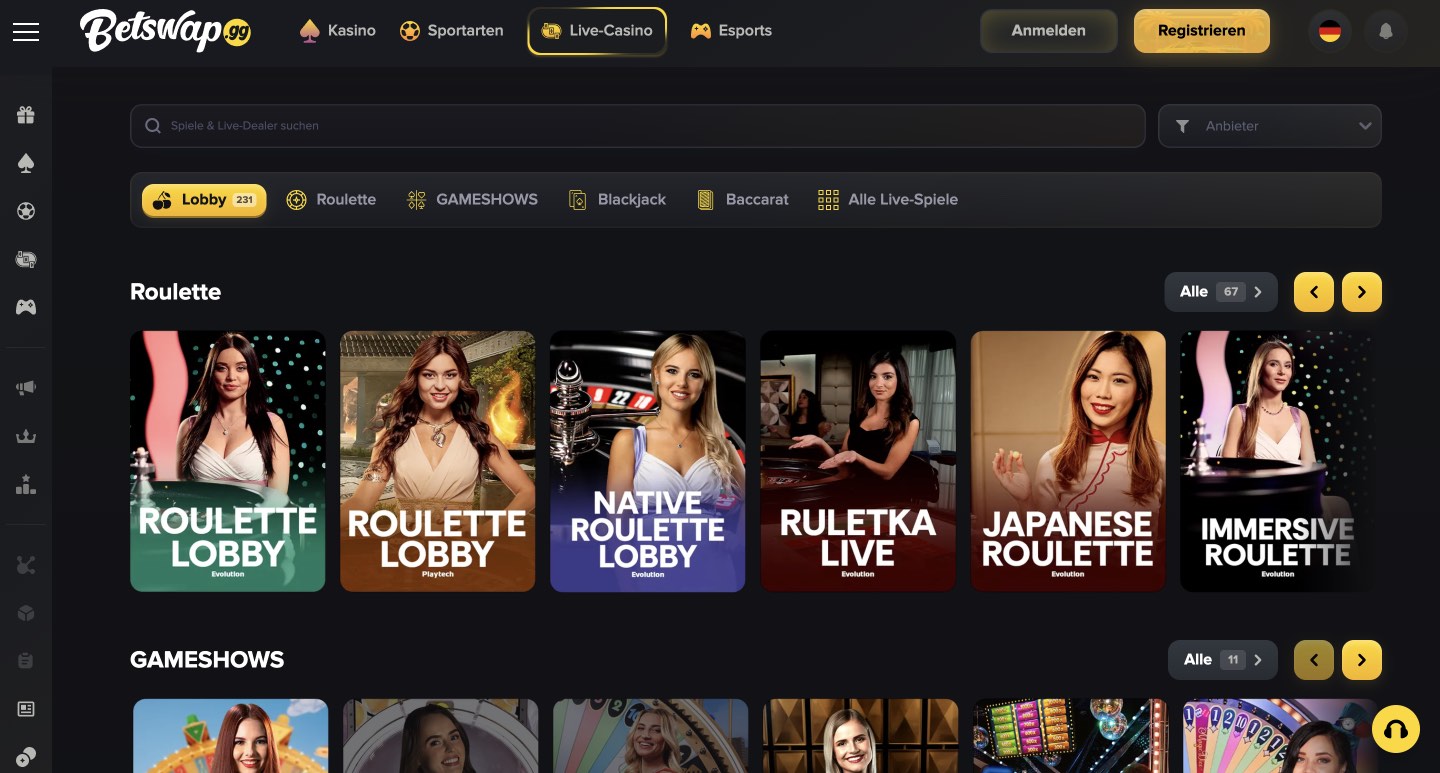Click the gamepad icon in sidebar
The image size is (1440, 773).
point(26,307)
